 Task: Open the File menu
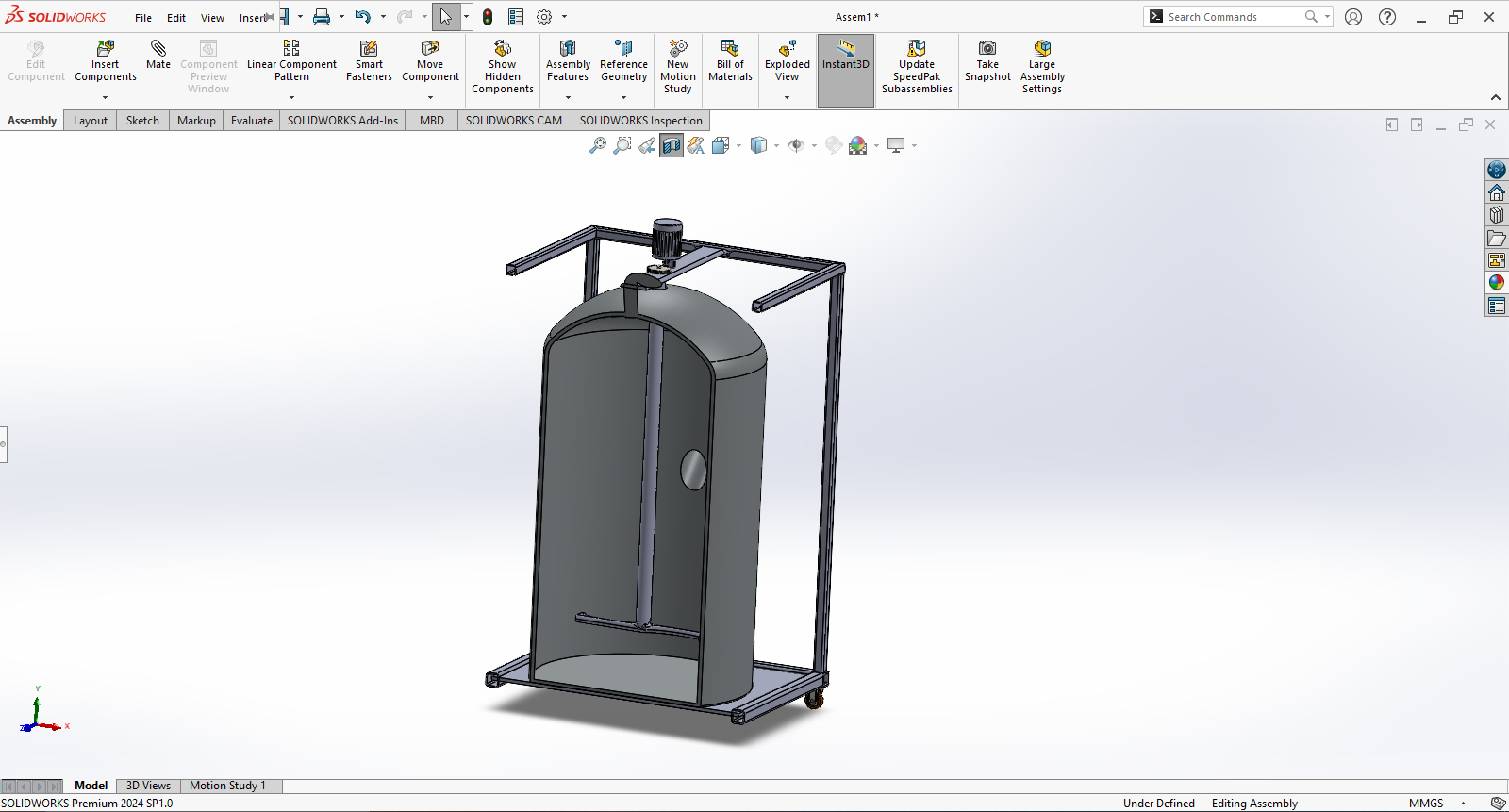(143, 18)
